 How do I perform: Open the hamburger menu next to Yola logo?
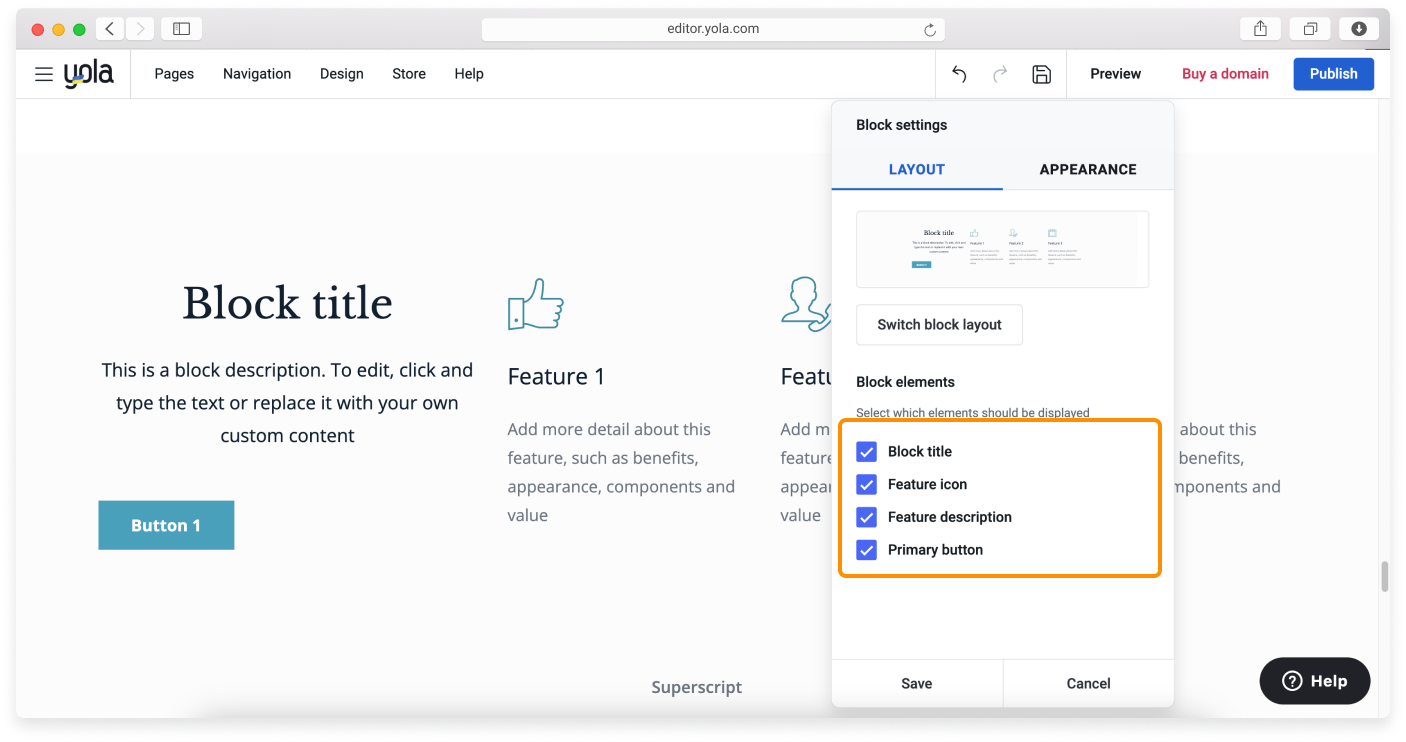(43, 74)
